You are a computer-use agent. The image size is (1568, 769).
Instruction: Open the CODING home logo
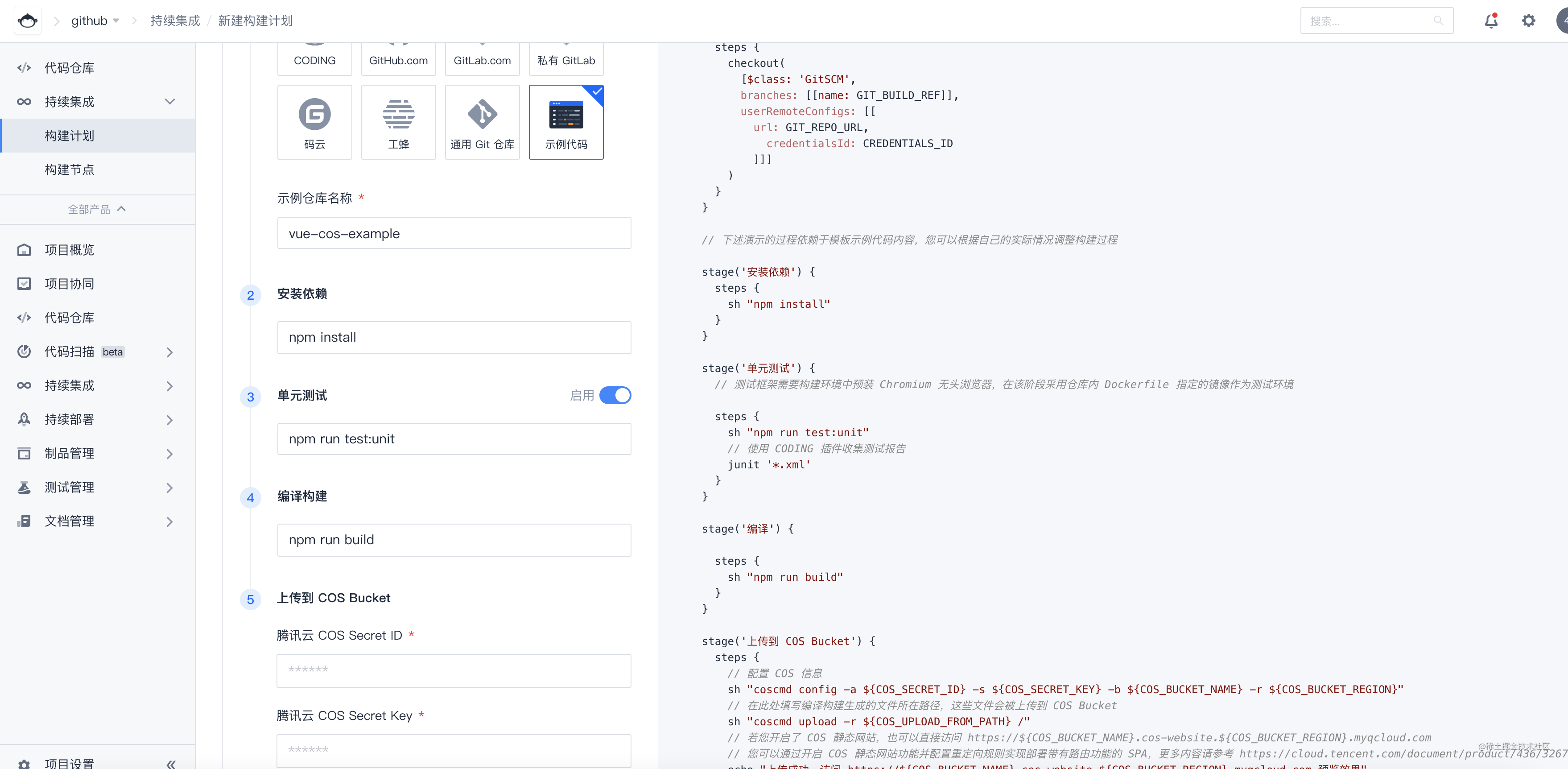pos(27,21)
